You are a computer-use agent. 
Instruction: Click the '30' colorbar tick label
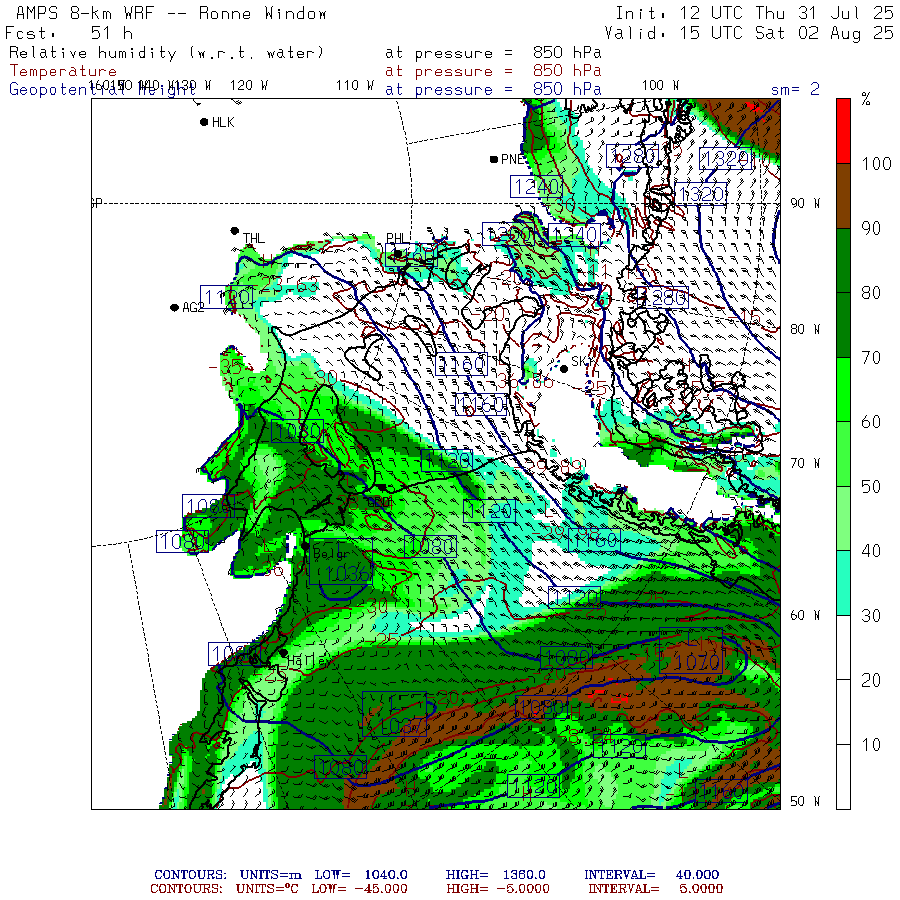point(871,616)
